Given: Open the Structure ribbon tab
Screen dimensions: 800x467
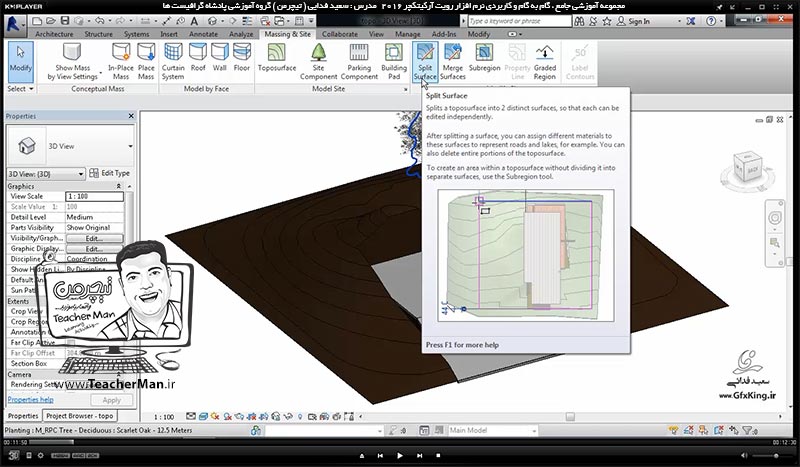Looking at the screenshot, I should [98, 34].
